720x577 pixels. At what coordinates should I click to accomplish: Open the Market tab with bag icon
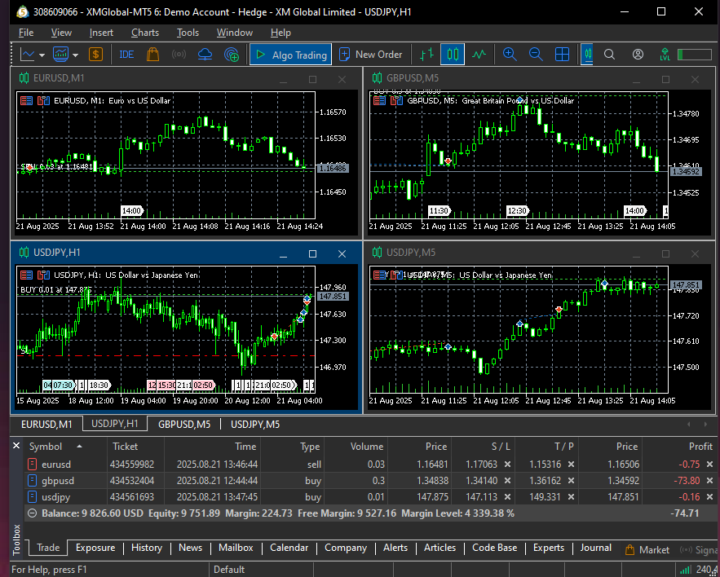pyautogui.click(x=647, y=549)
